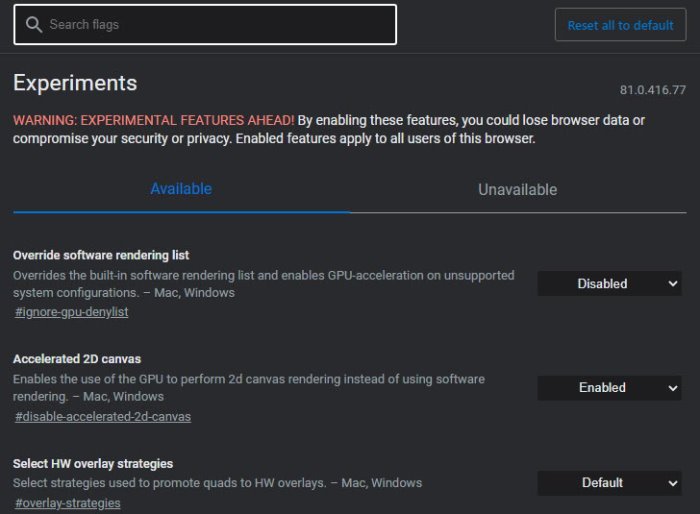Image resolution: width=700 pixels, height=514 pixels.
Task: Click the Accelerated 2D canvas title
Action: [77, 359]
